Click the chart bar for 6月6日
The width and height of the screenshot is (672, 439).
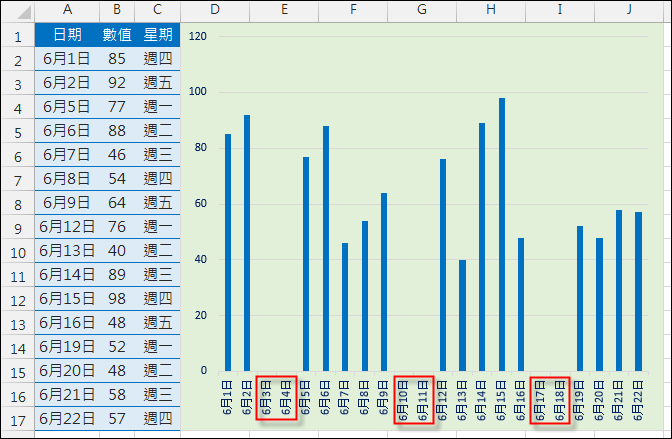click(x=326, y=249)
